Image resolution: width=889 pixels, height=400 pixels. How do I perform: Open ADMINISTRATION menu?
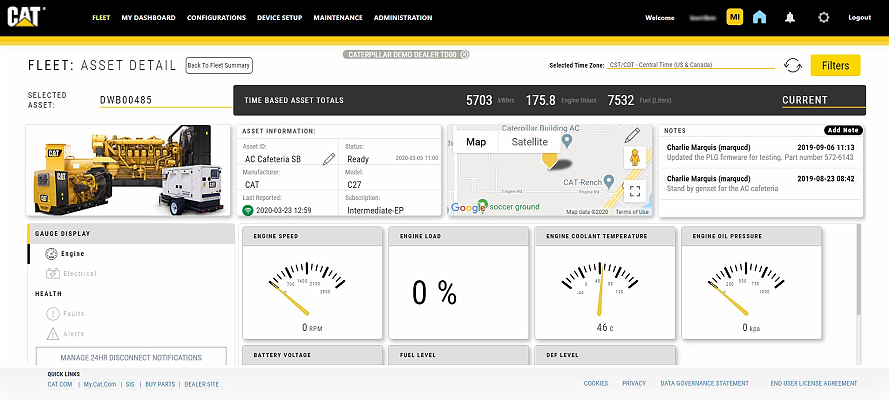point(403,18)
